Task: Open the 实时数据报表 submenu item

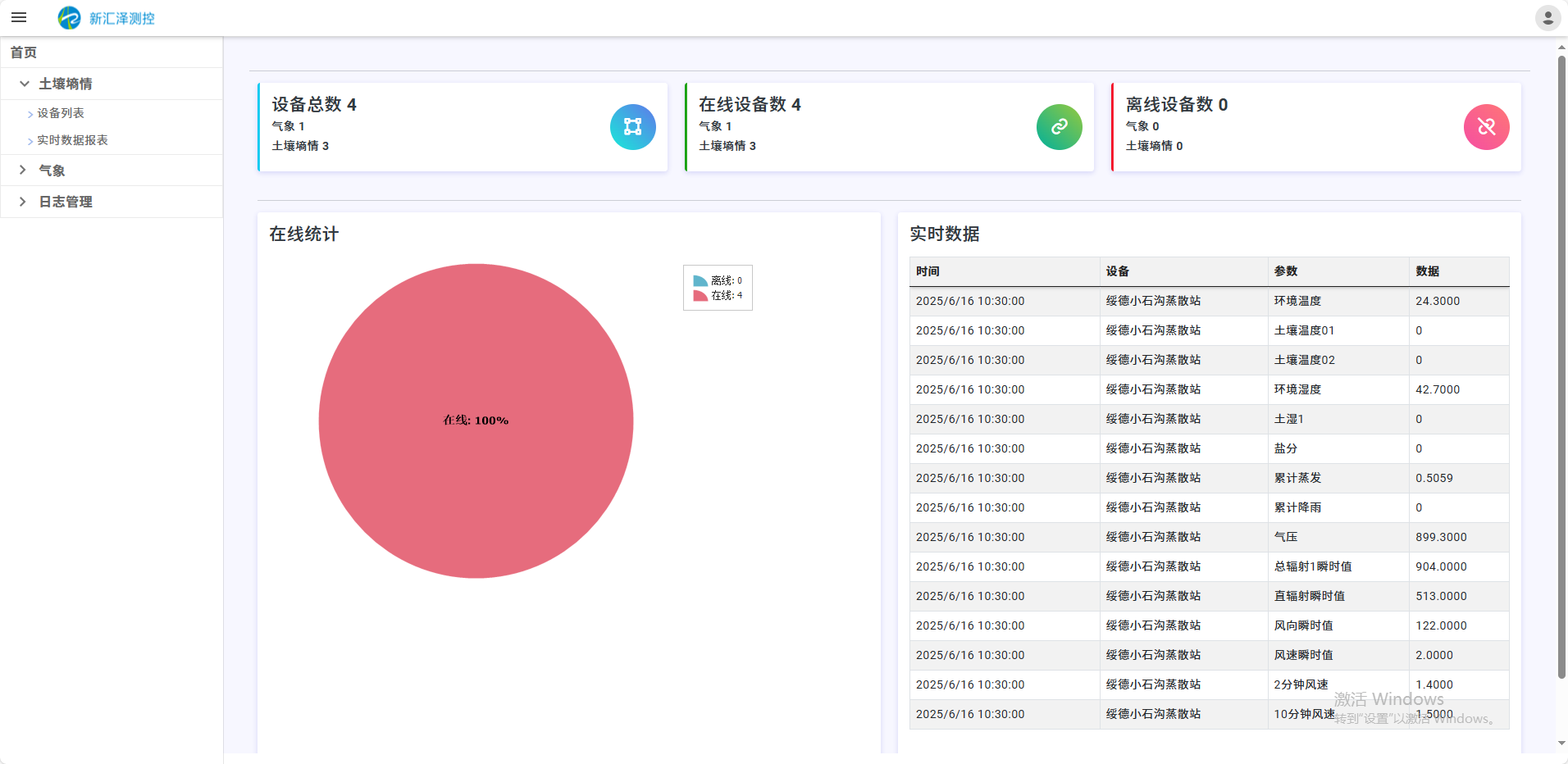Action: tap(72, 140)
